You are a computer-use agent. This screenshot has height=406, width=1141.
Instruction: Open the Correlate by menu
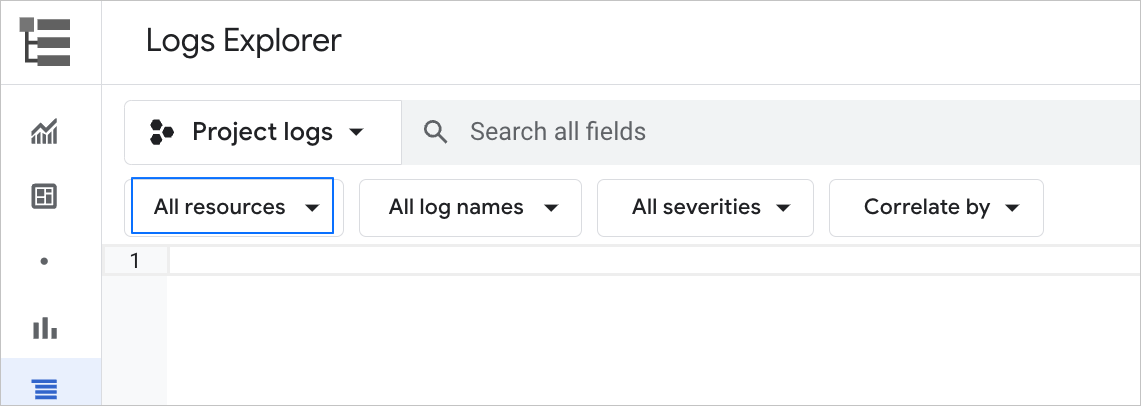tap(936, 208)
